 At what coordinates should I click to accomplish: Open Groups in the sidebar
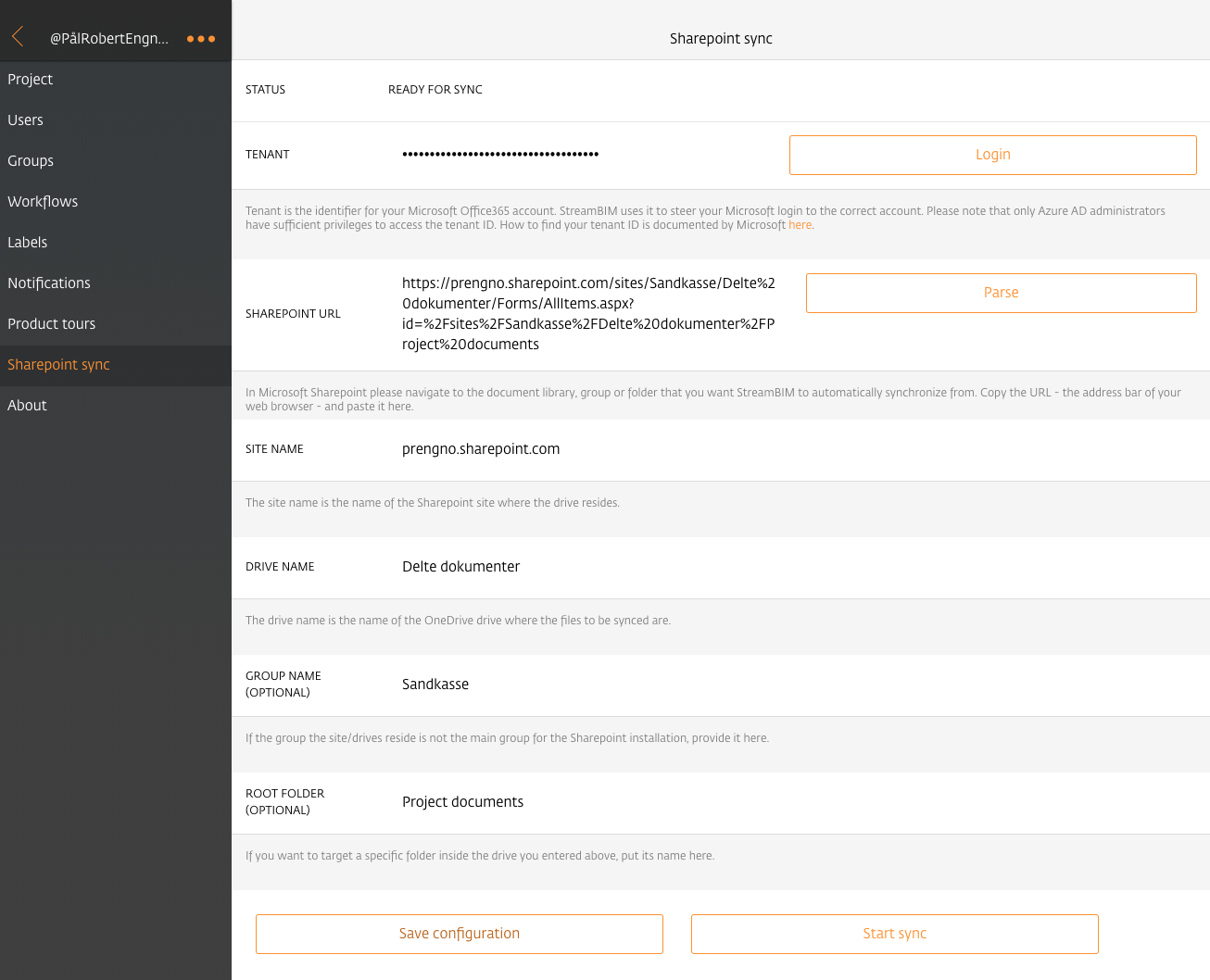coord(116,161)
